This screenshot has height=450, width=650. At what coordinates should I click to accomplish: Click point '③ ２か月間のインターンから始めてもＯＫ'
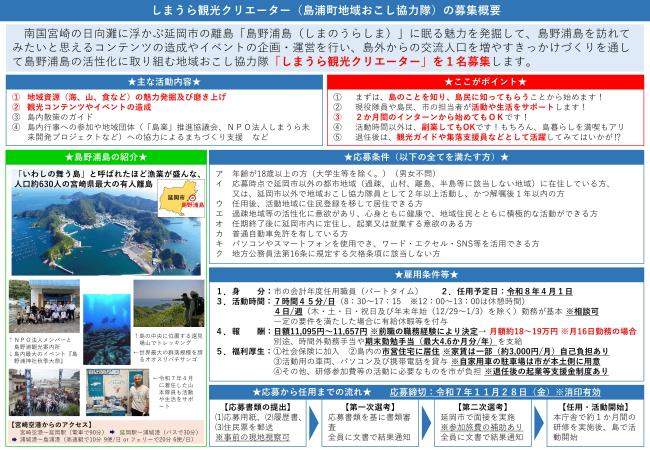click(430, 117)
